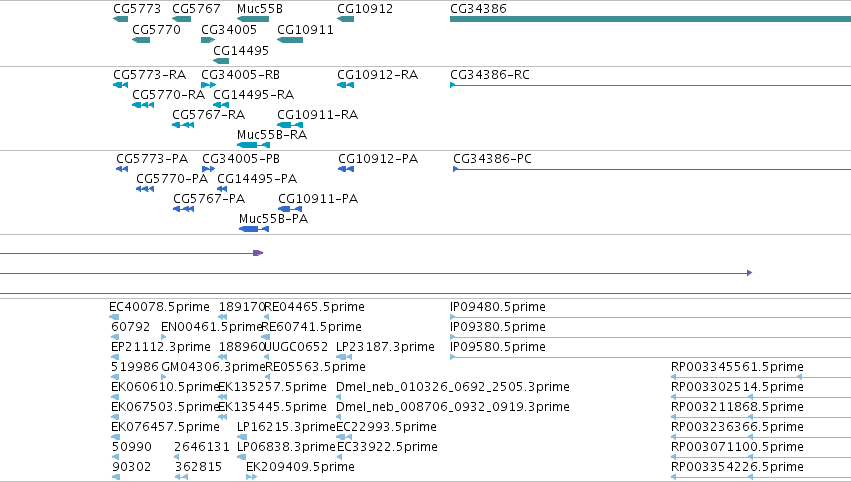This screenshot has width=851, height=482.
Task: Select protein CG5767-PA
Action: 209,199
